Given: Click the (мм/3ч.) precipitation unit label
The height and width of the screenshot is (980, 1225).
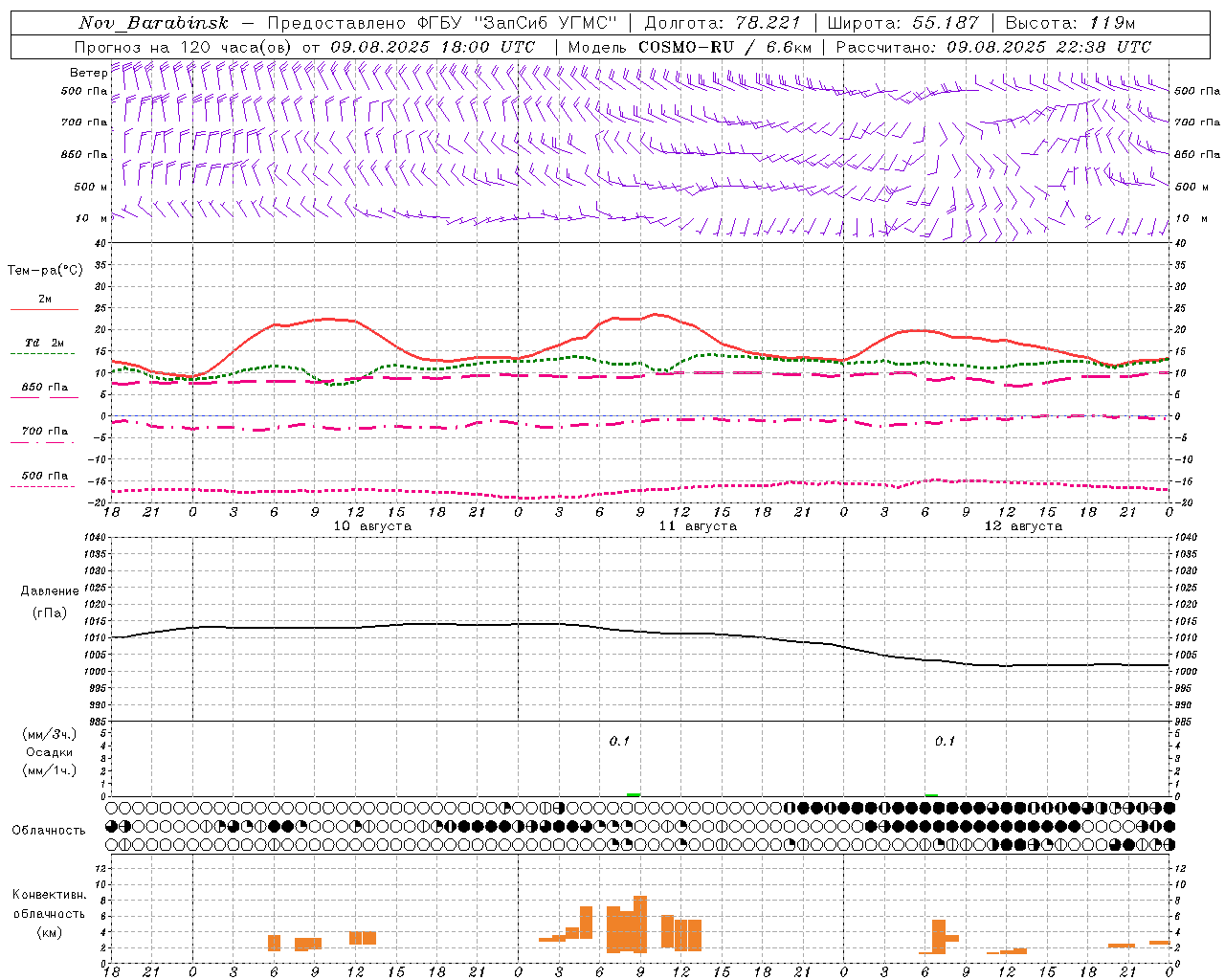Looking at the screenshot, I should point(50,734).
